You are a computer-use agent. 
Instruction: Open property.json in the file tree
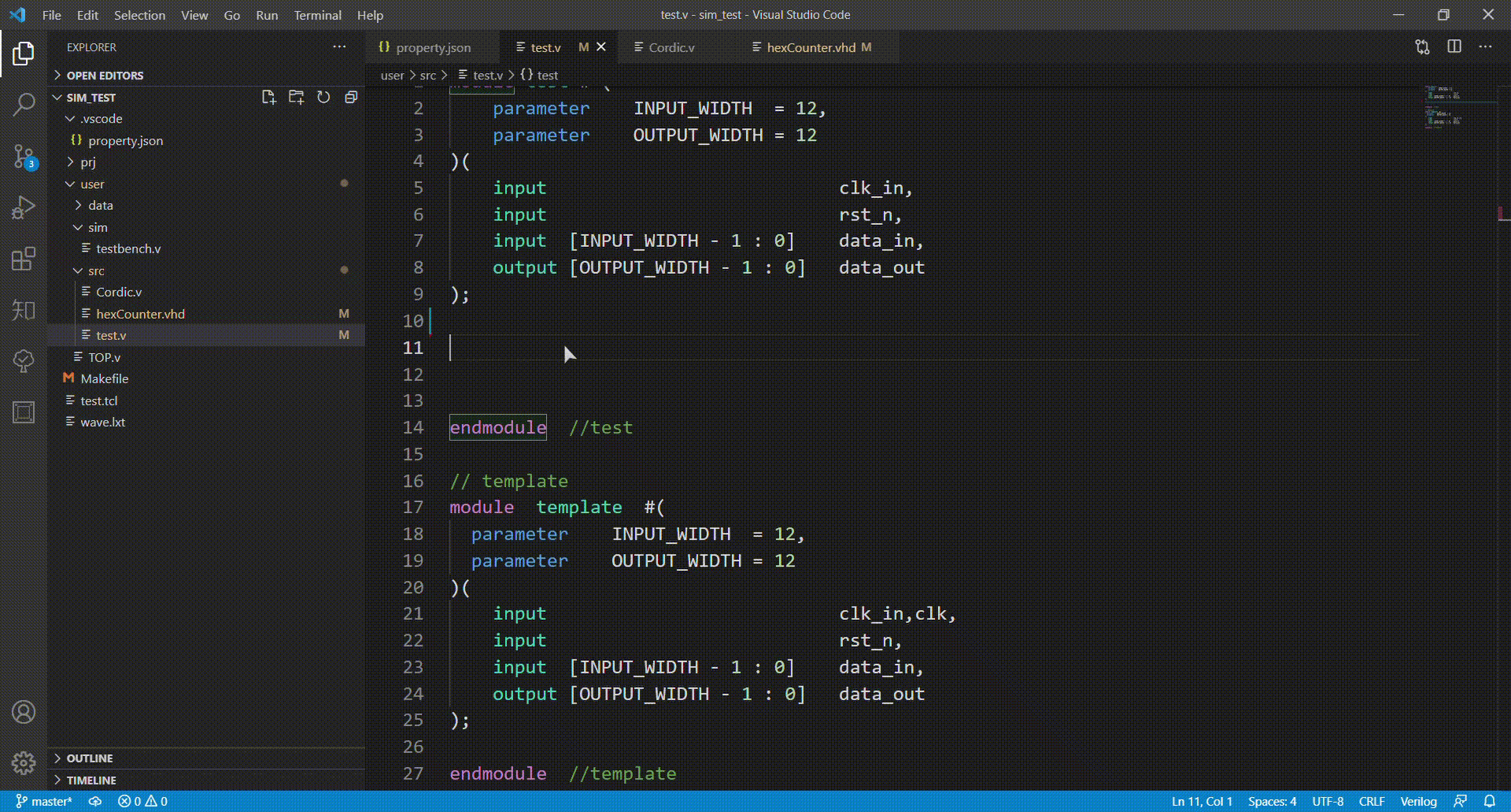click(206, 141)
